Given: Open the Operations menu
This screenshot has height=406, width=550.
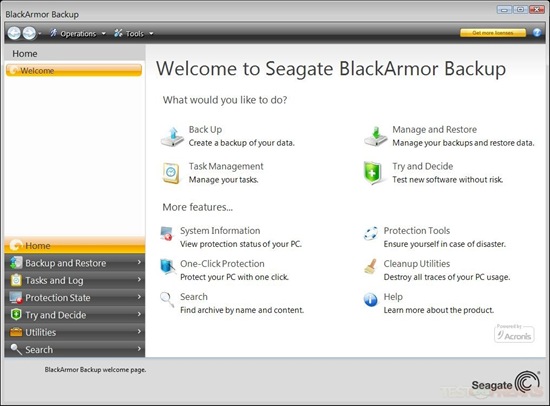Looking at the screenshot, I should (78, 34).
